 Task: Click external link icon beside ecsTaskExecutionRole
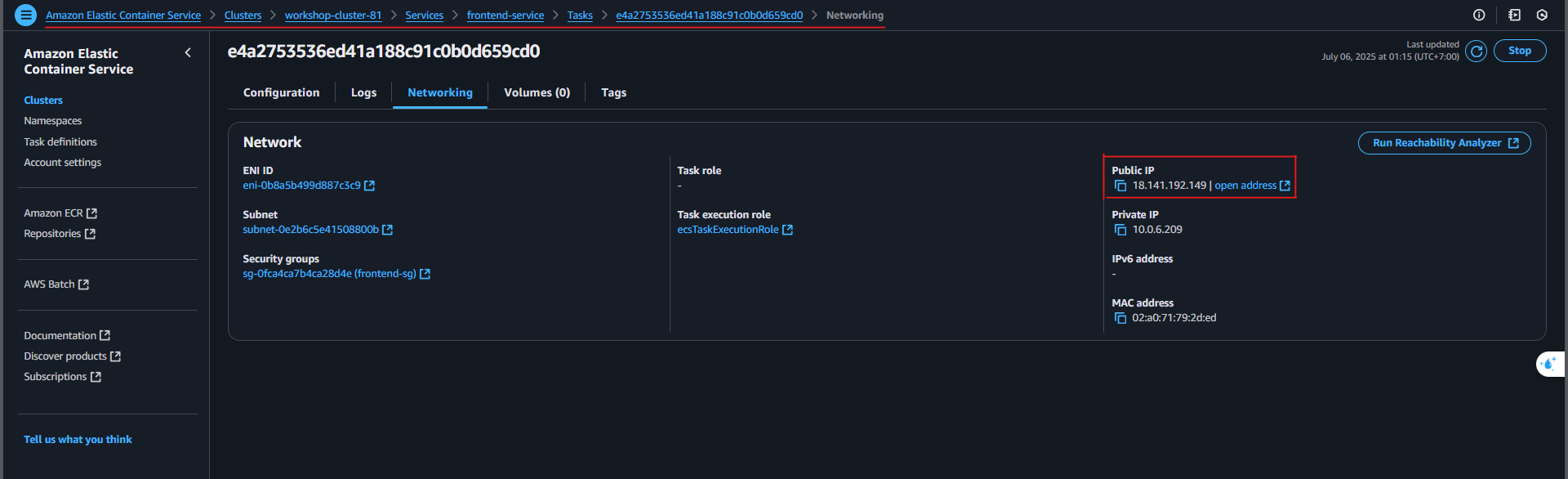click(x=787, y=230)
